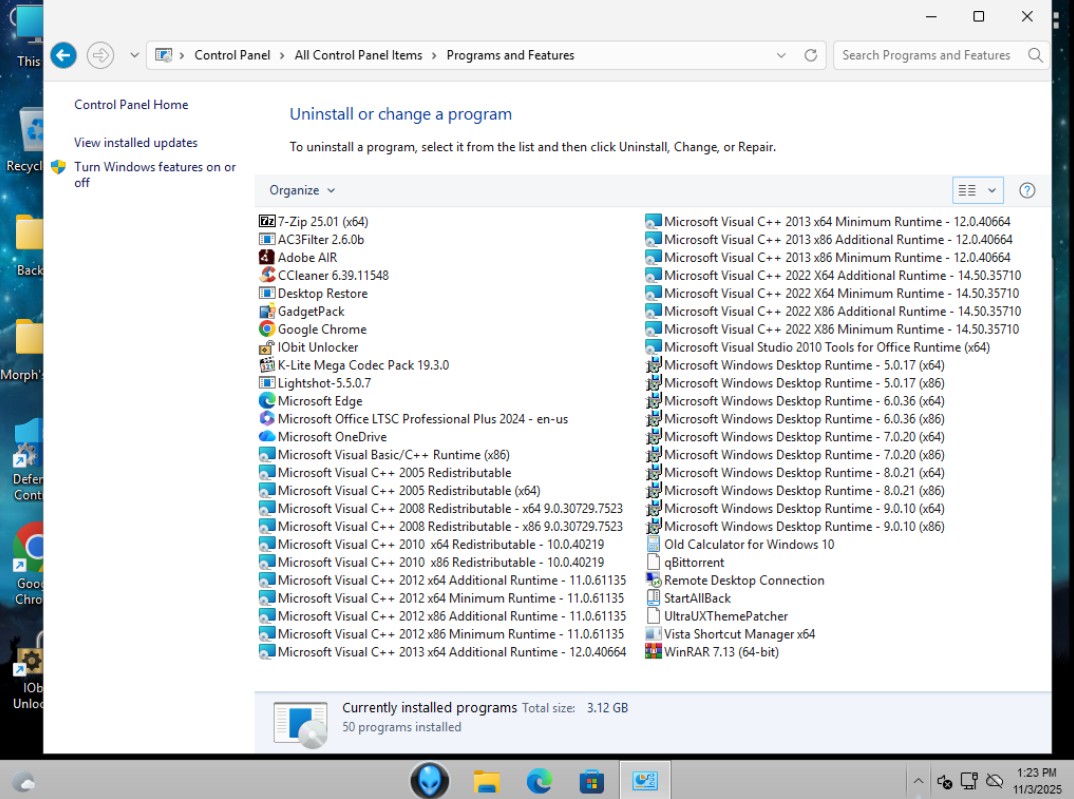Click Programs and Features breadcrumb
The image size is (1074, 799).
tap(510, 55)
